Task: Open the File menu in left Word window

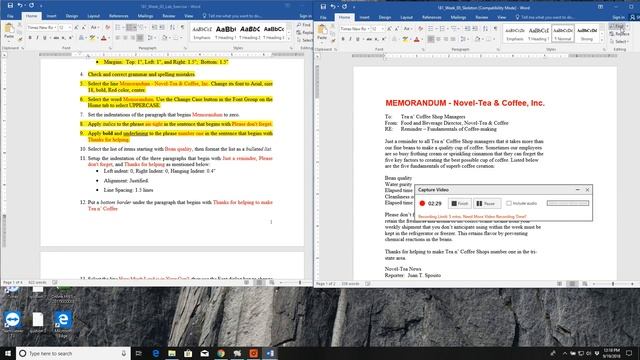Action: pyautogui.click(x=10, y=16)
